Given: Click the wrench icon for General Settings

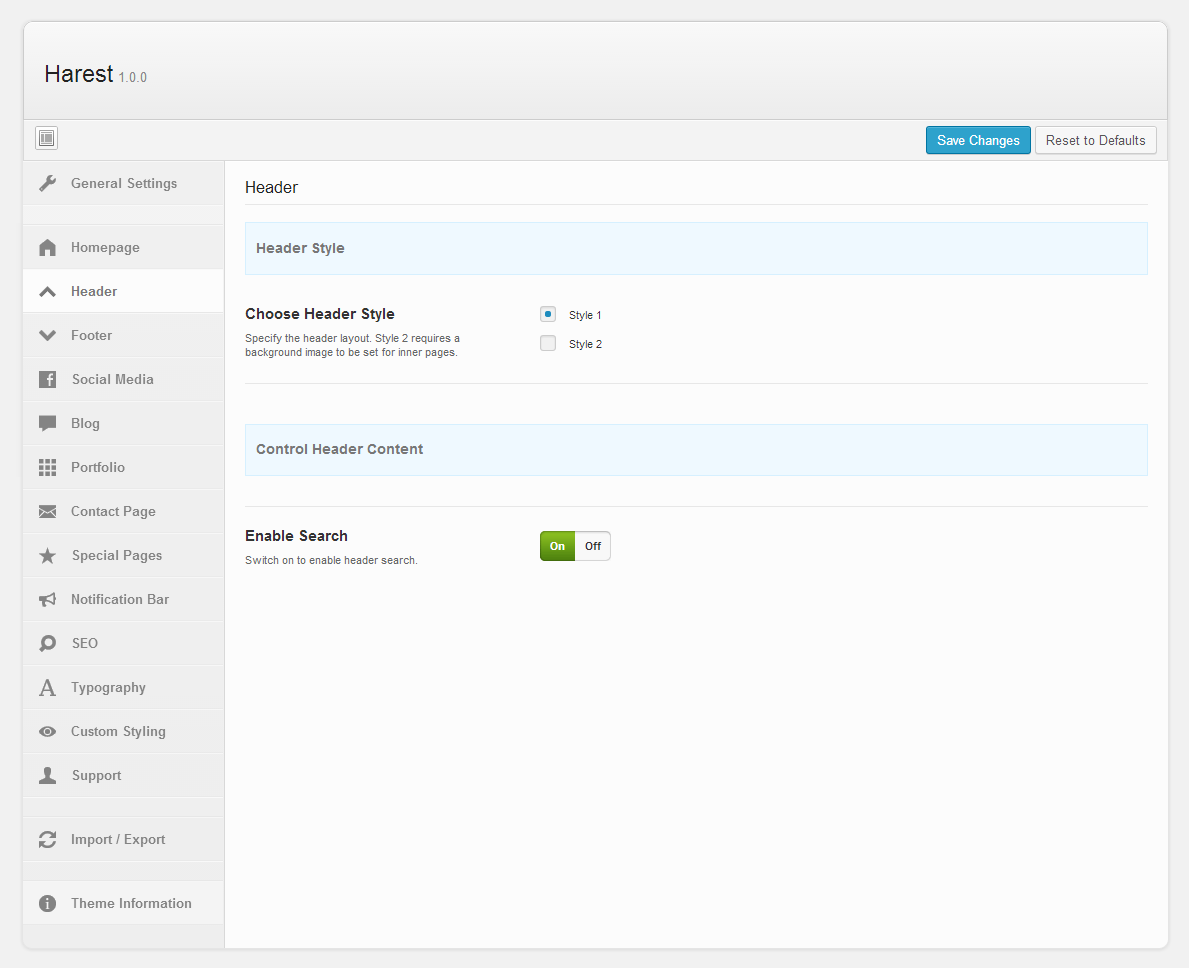Looking at the screenshot, I should pos(47,184).
